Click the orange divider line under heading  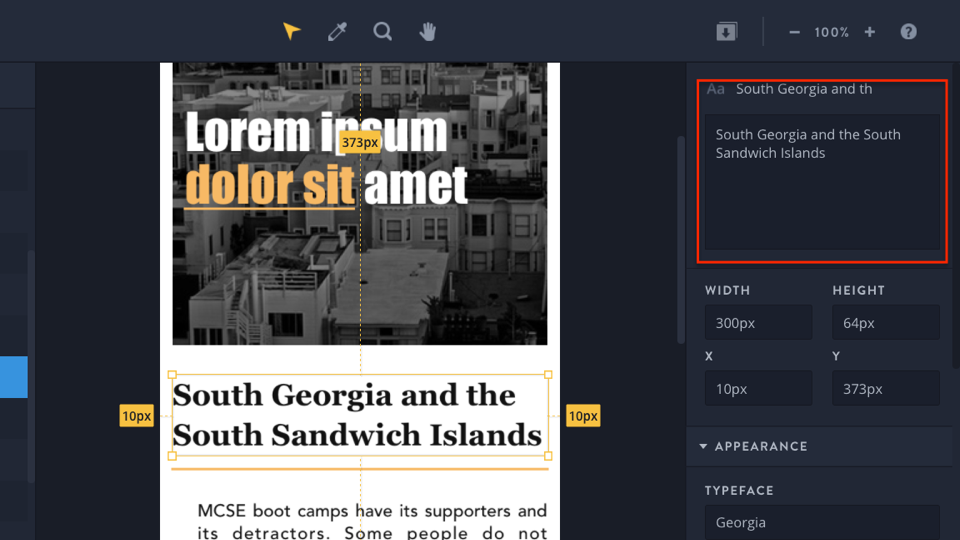360,469
